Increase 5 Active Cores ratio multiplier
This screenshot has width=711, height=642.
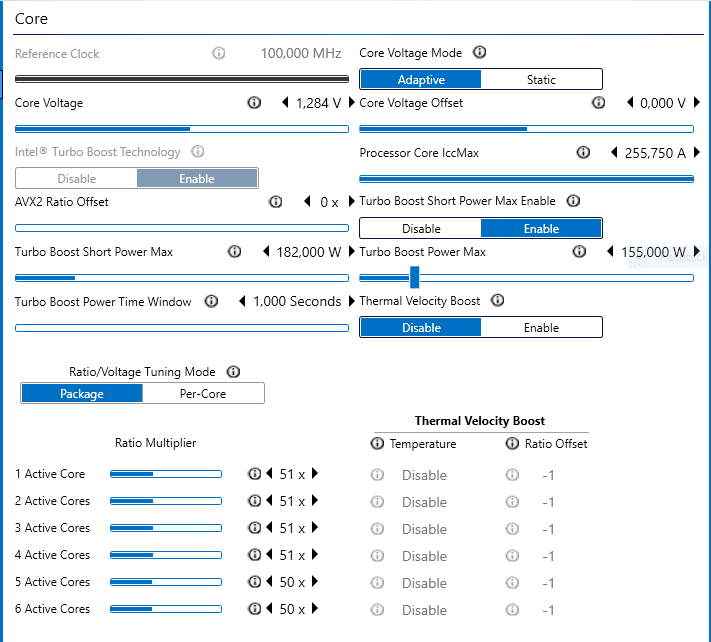pos(315,582)
